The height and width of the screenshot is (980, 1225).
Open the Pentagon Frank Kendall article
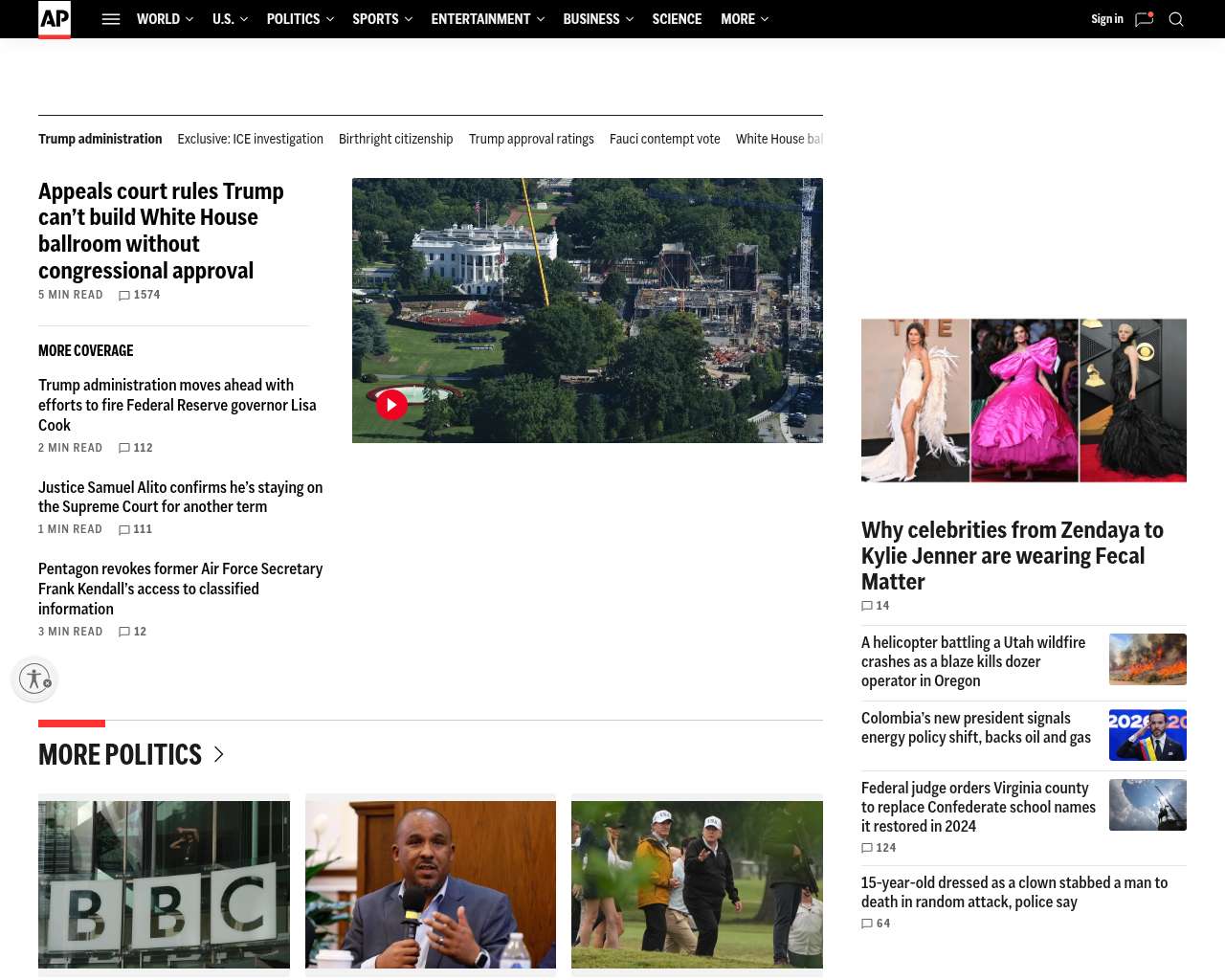tap(181, 589)
